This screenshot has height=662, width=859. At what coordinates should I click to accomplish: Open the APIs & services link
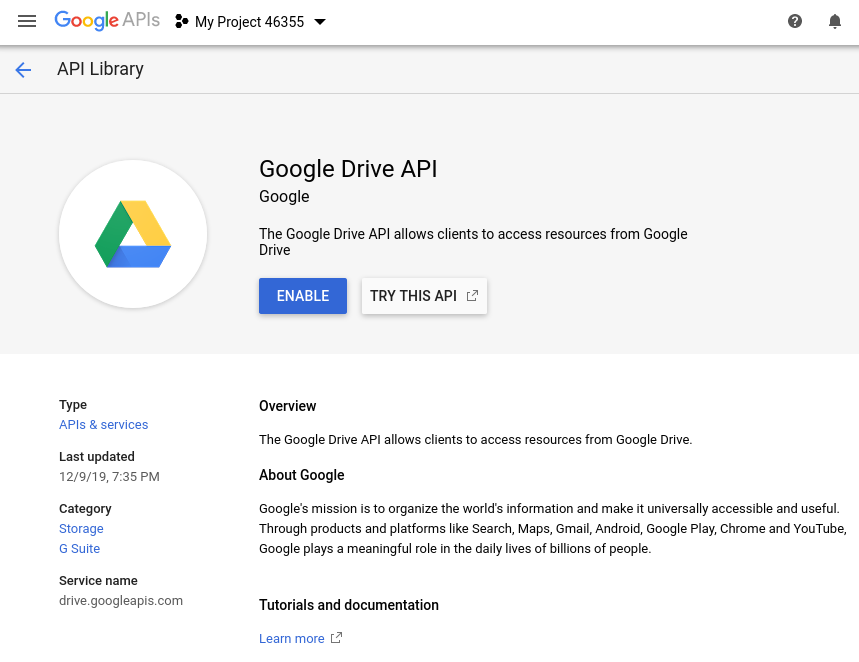coord(104,425)
